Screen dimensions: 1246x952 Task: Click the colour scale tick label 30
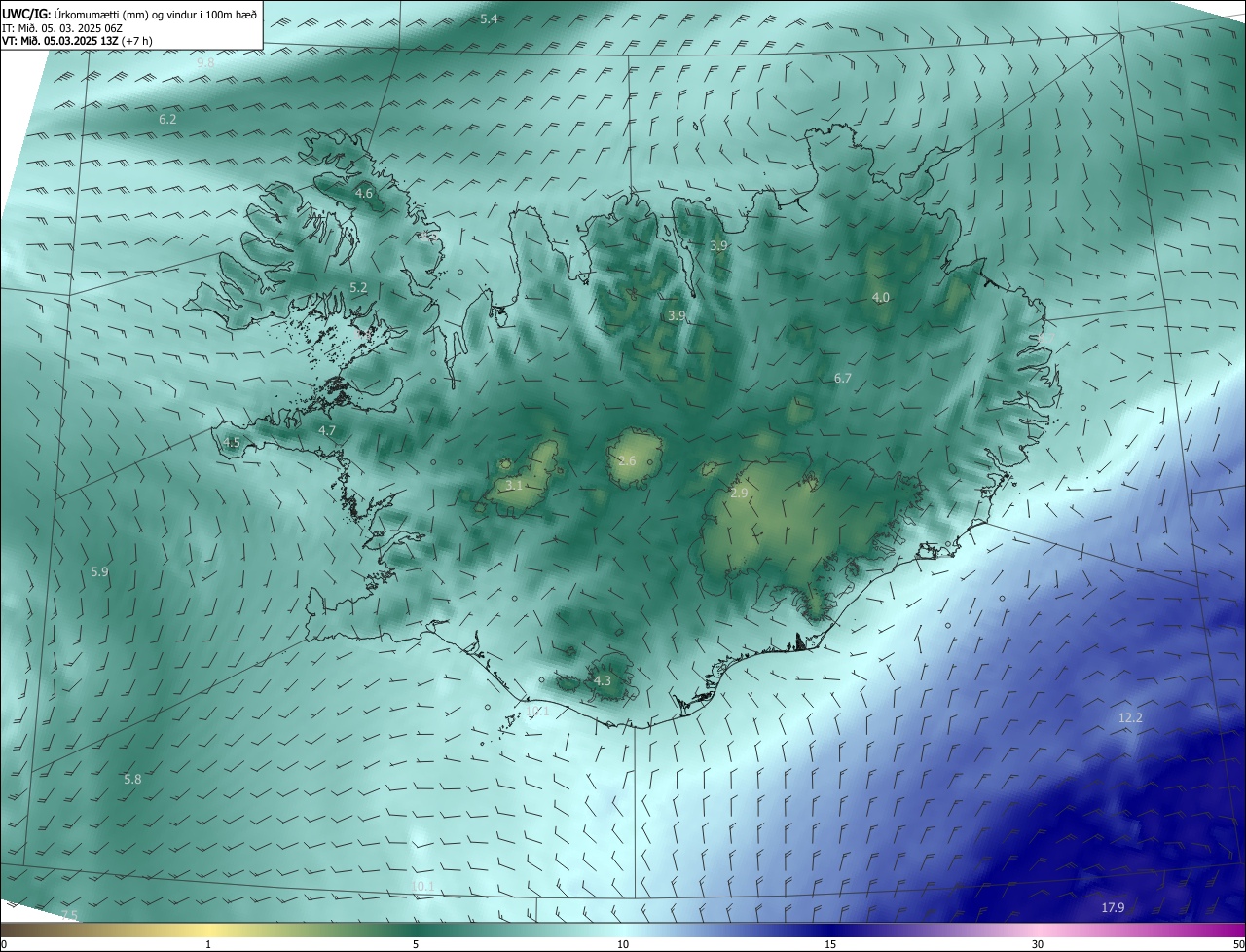tap(1038, 944)
